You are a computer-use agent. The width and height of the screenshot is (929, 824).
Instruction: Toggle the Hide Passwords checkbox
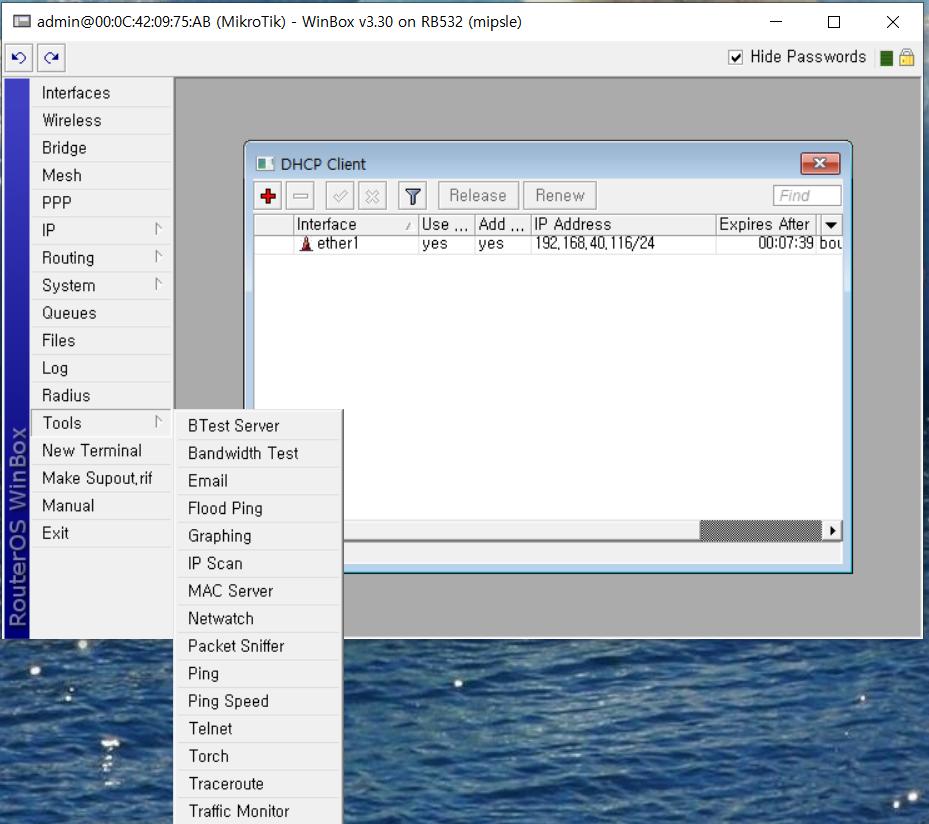pyautogui.click(x=735, y=57)
